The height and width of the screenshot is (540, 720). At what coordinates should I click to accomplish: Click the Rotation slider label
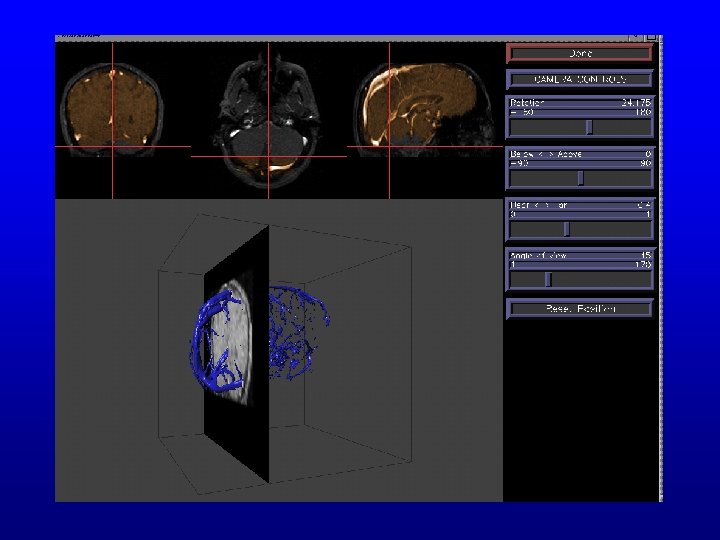tap(527, 102)
